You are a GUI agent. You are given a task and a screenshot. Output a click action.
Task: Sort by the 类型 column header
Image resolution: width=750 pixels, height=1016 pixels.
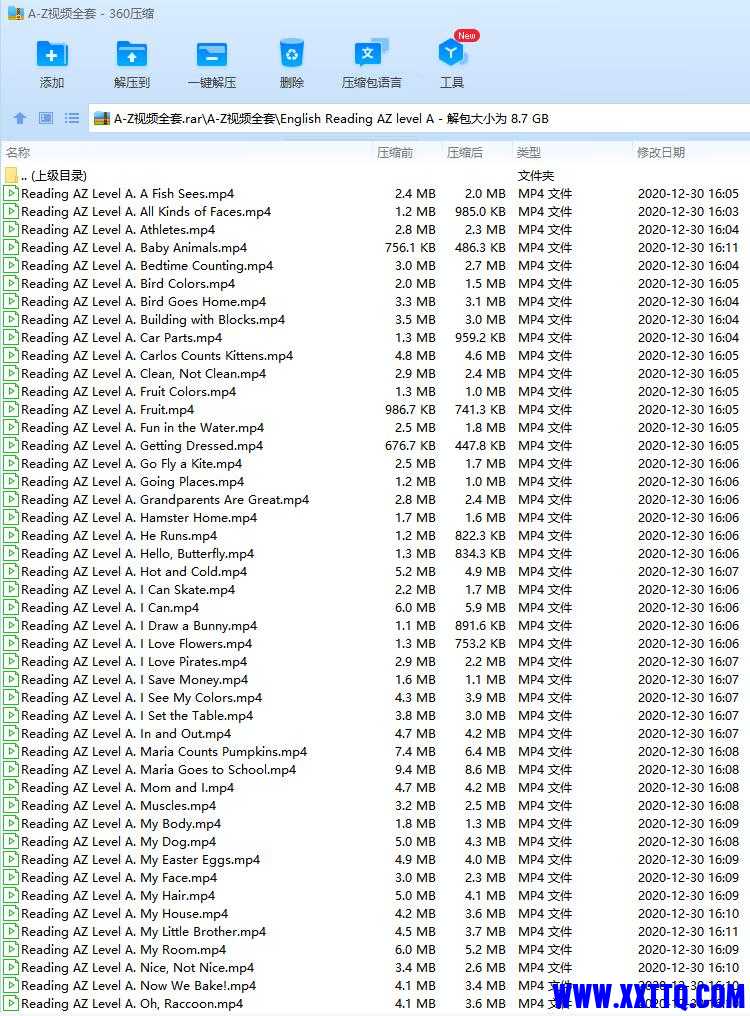(528, 152)
